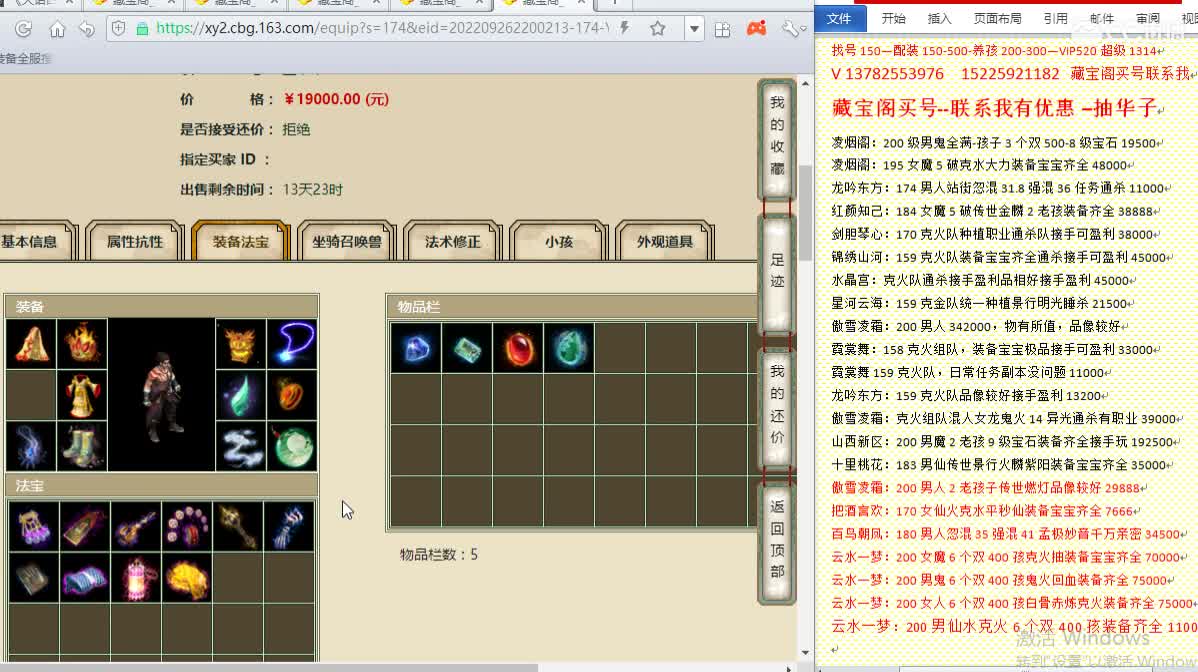The width and height of the screenshot is (1198, 672).
Task: Select the golden cloud 法宝 icon
Action: [187, 578]
